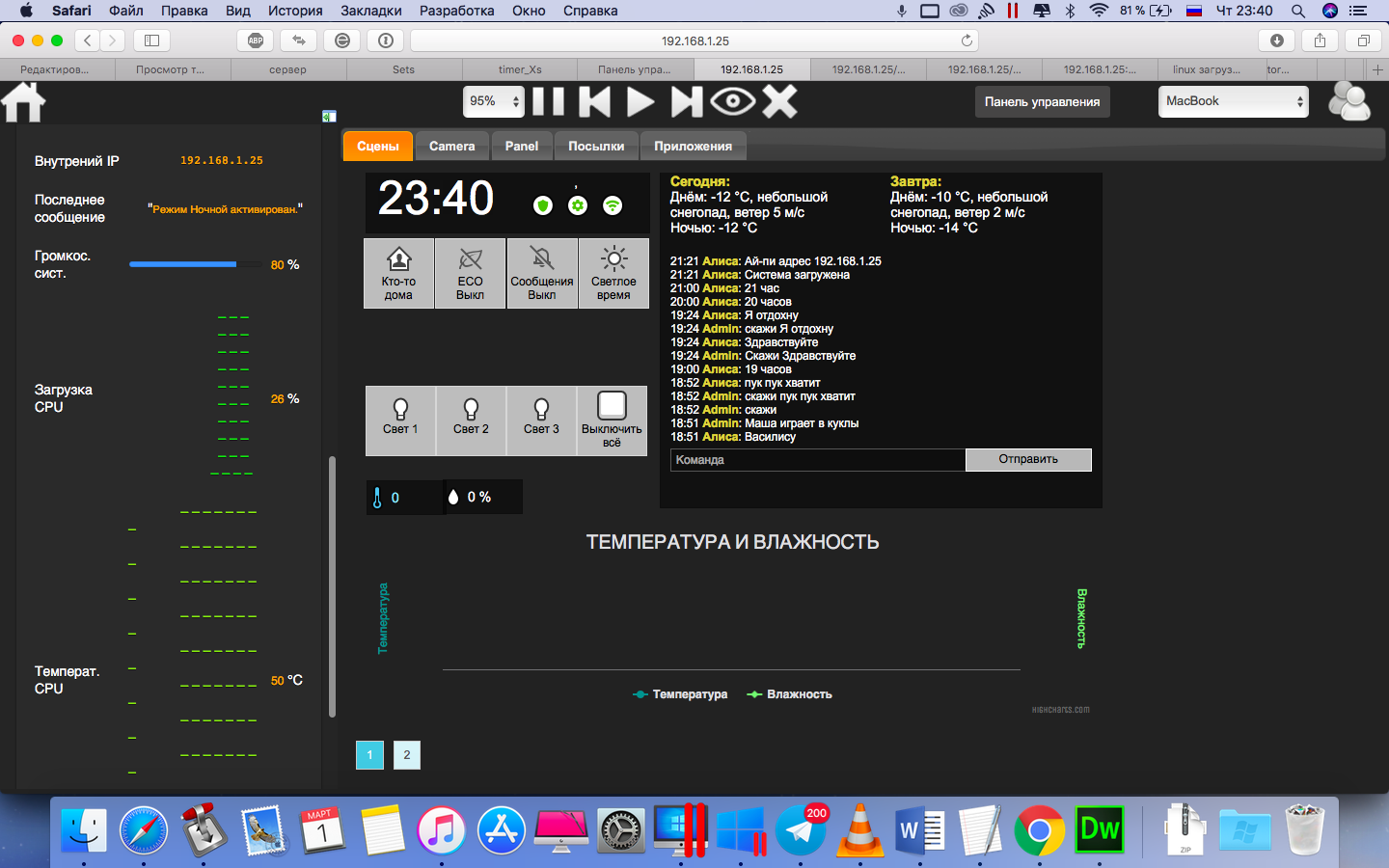Click the X close icon in toolbar
1389x868 pixels.
[780, 101]
